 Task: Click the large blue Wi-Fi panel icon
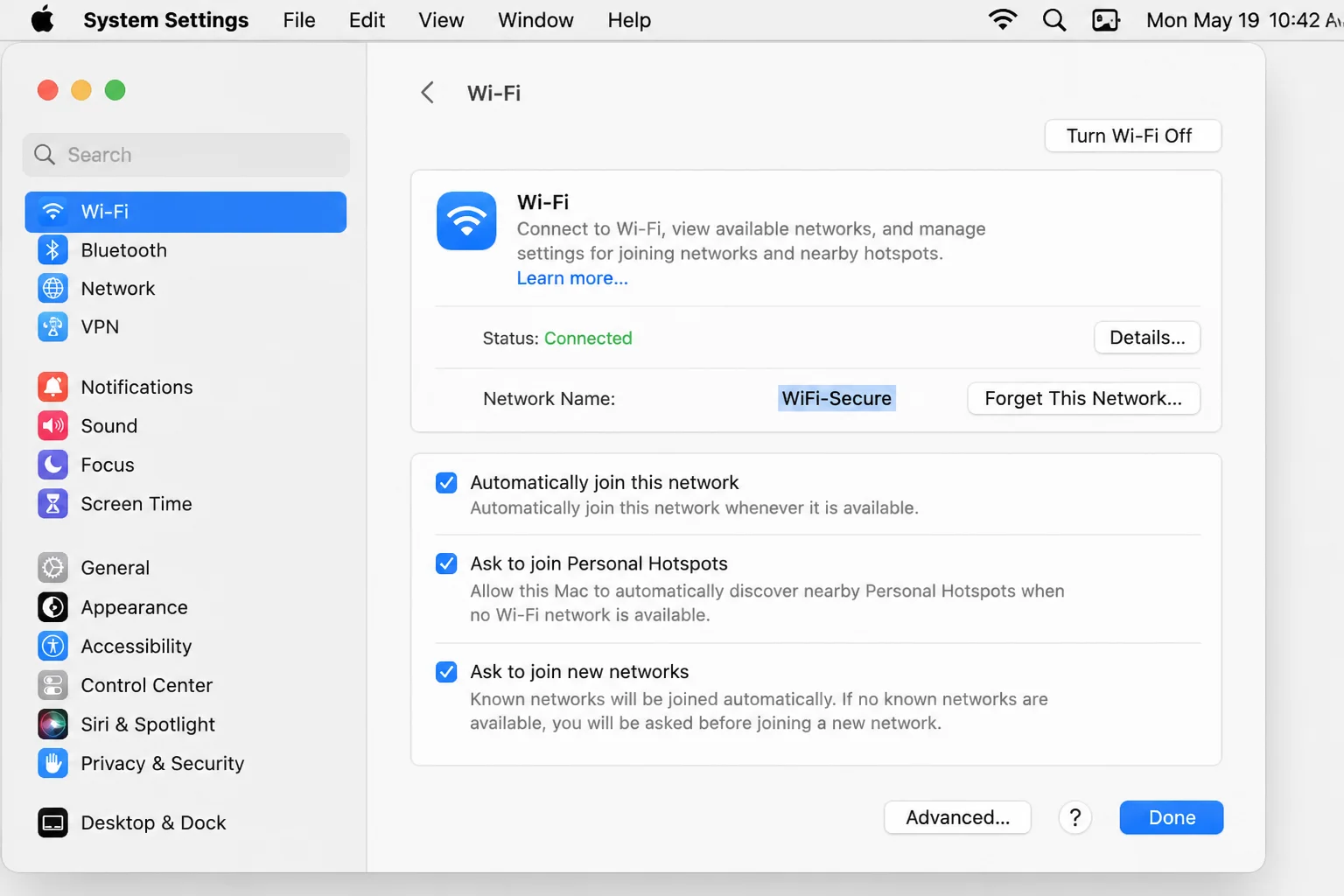coord(466,221)
